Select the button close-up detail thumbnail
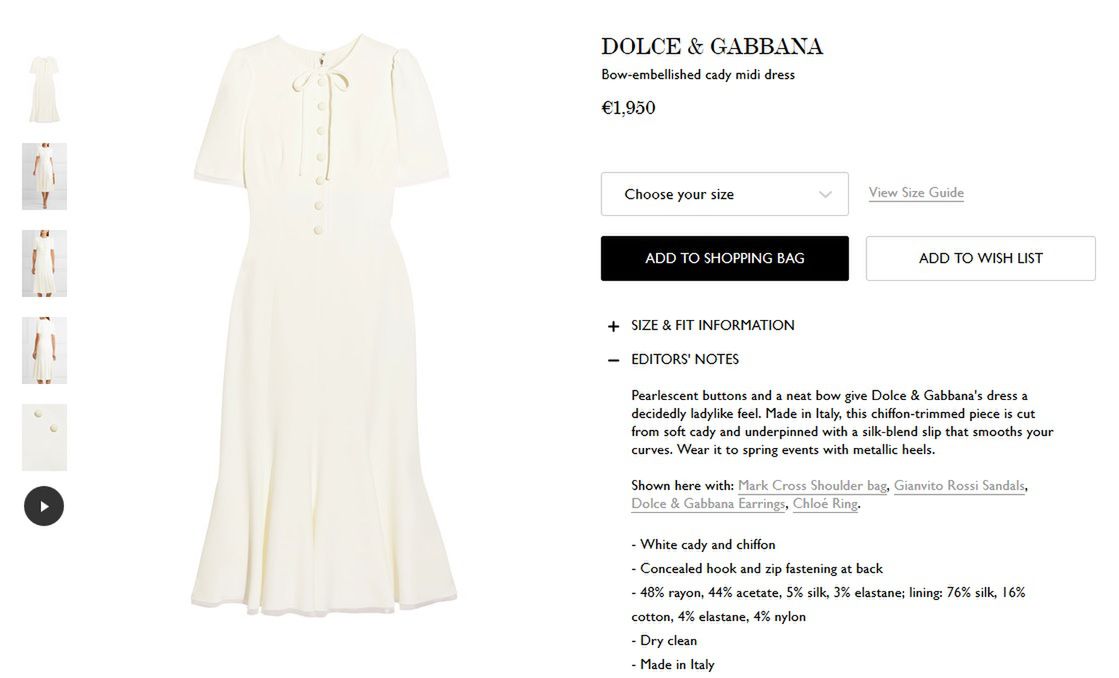The width and height of the screenshot is (1119, 678). [x=44, y=437]
